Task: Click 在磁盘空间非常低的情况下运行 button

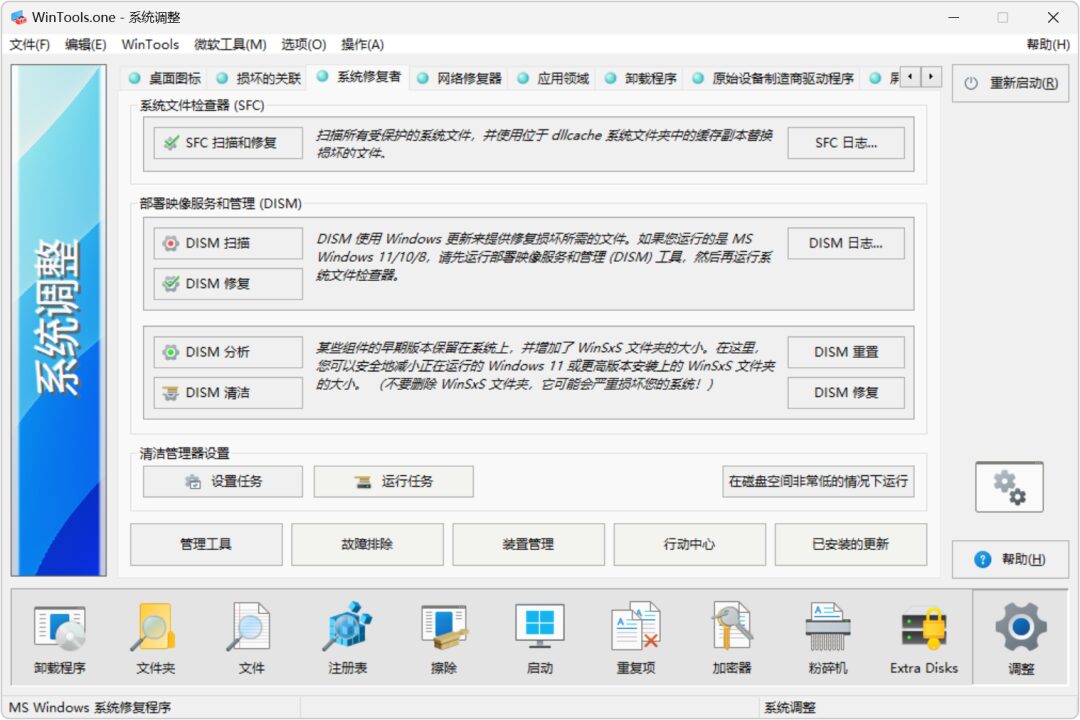Action: (818, 482)
